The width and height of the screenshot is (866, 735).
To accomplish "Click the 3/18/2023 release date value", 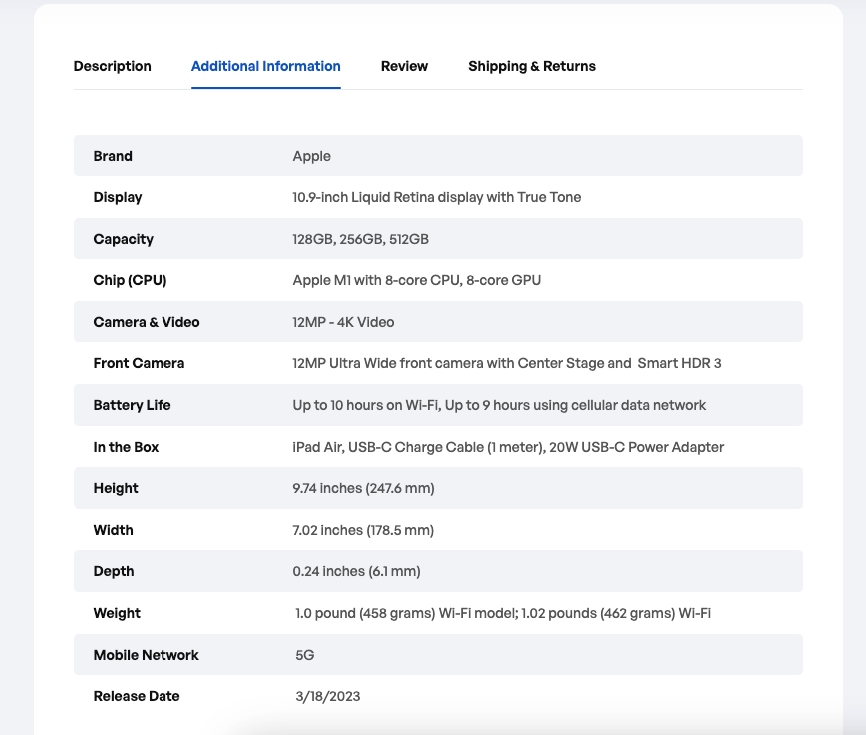I will click(x=326, y=696).
